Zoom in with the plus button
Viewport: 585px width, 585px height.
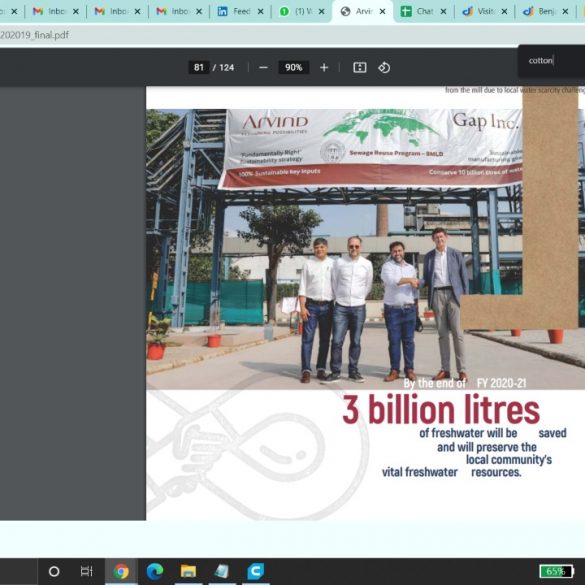pyautogui.click(x=324, y=68)
